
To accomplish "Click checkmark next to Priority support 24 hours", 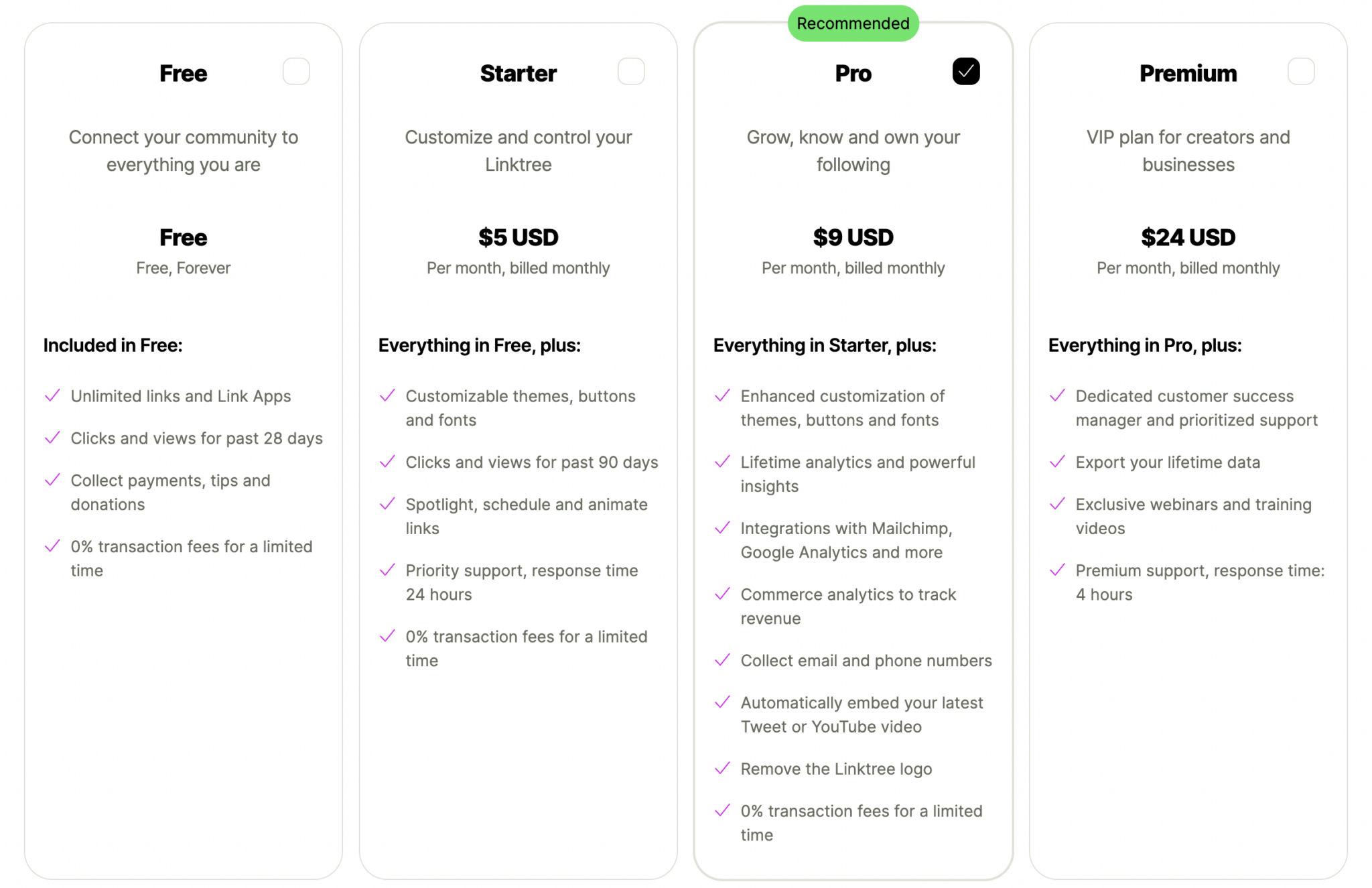I will pos(387,570).
